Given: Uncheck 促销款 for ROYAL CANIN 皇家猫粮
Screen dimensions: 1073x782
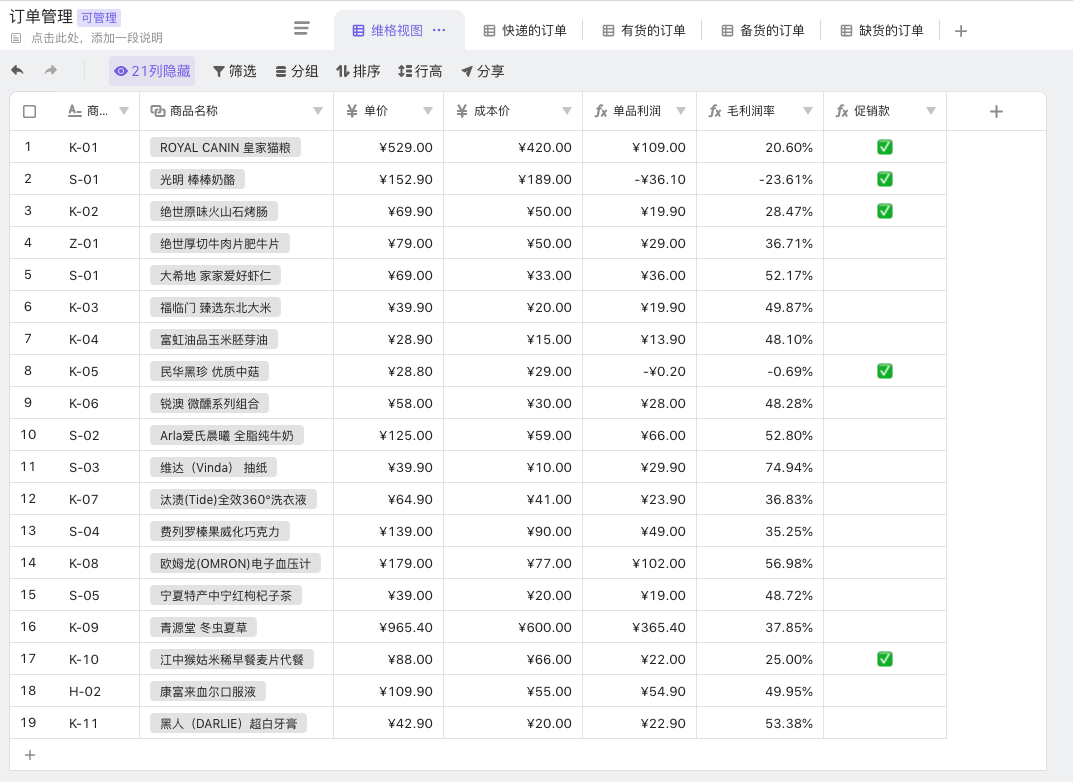Looking at the screenshot, I should pos(884,147).
